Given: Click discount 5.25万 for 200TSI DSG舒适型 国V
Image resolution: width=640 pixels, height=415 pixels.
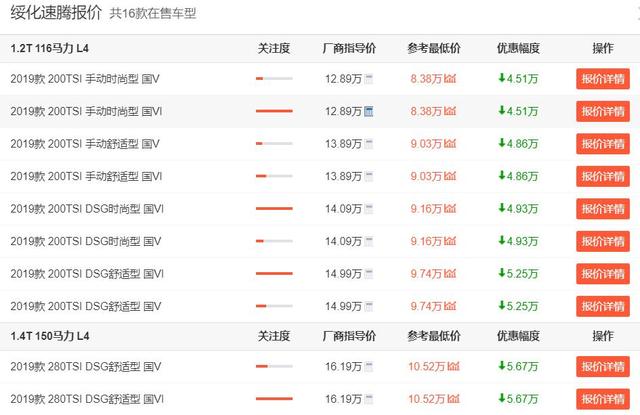Looking at the screenshot, I should click(x=518, y=306).
